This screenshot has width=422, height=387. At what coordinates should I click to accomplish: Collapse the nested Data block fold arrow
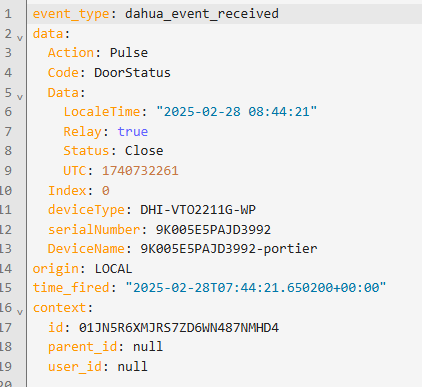tap(20, 97)
